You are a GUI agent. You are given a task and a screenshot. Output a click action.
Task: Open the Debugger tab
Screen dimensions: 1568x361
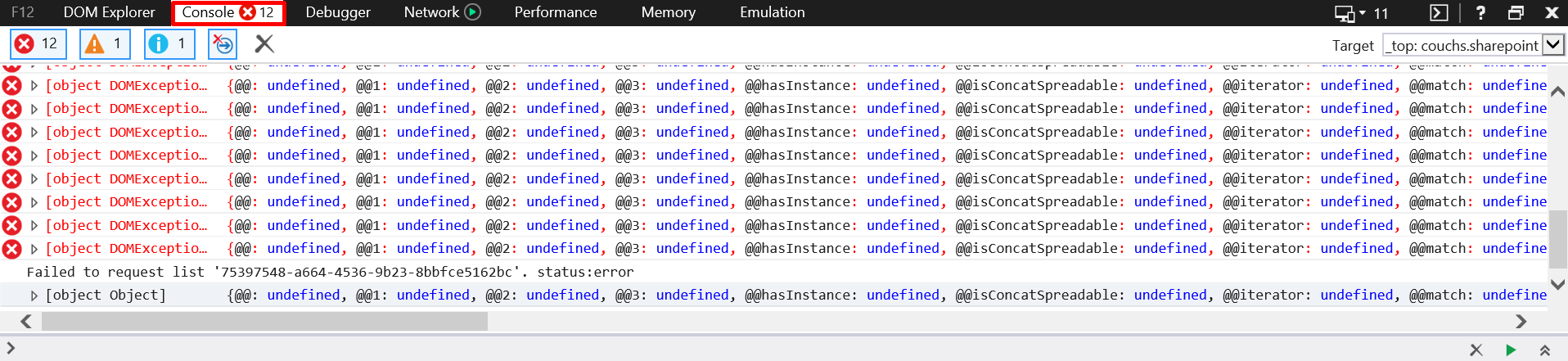[338, 12]
